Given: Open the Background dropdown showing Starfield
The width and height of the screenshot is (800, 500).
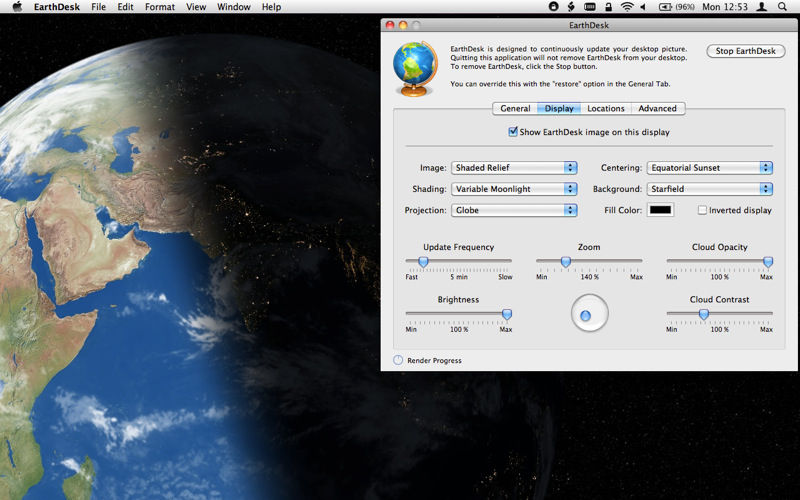Looking at the screenshot, I should (710, 189).
